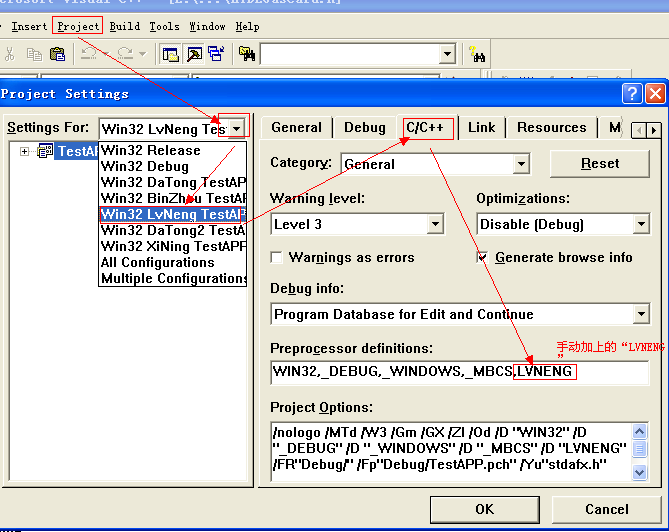Click the toolbar Find text field
The image size is (669, 532).
click(x=351, y=54)
